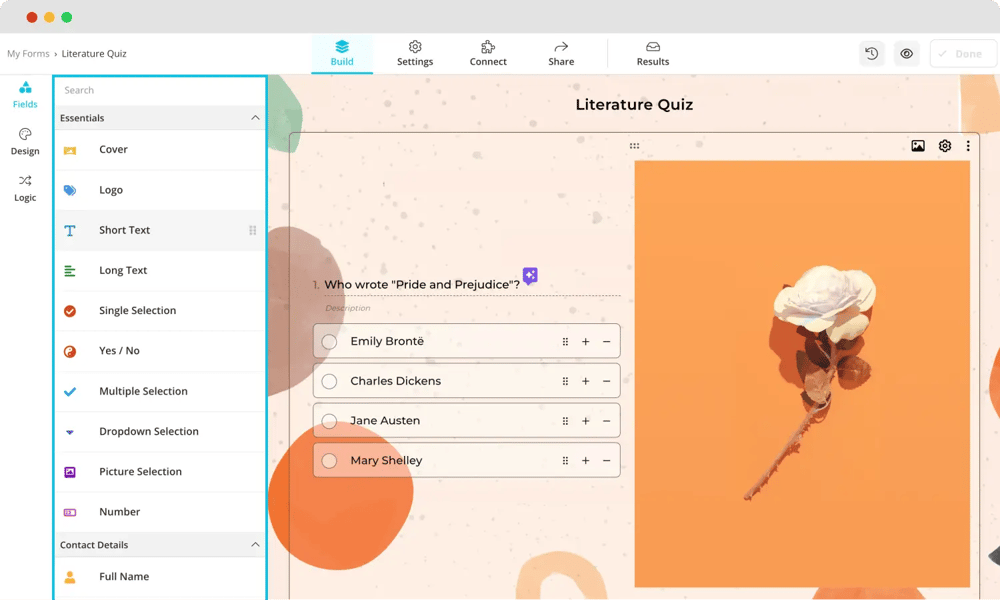Collapse the Essentials section
Viewport: 1000px width, 600px height.
tap(255, 118)
